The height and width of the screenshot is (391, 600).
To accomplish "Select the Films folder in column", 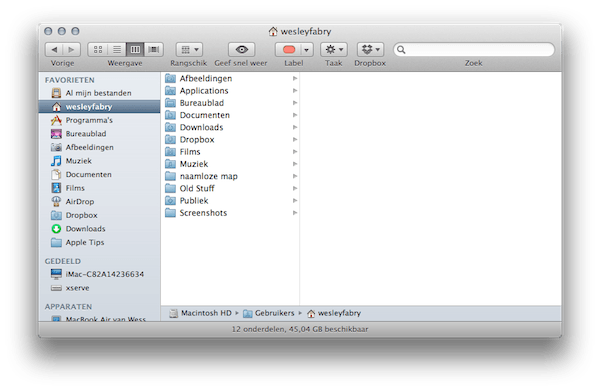I will [230, 152].
